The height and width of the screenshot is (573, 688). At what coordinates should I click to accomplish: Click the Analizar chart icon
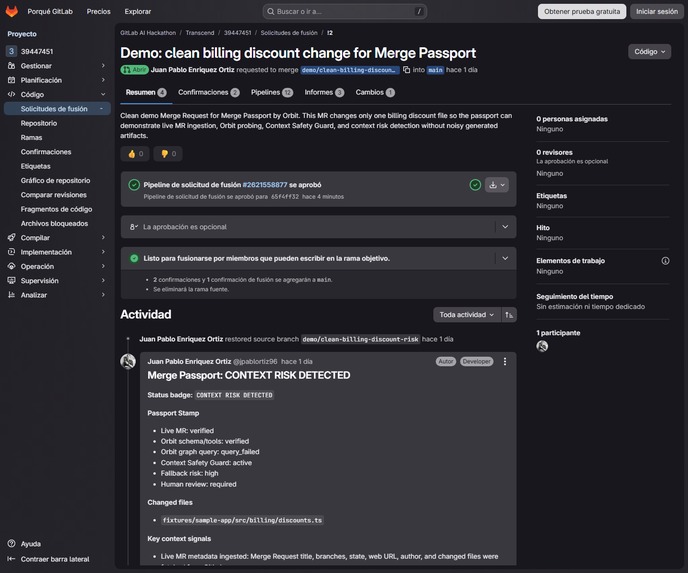click(11, 295)
